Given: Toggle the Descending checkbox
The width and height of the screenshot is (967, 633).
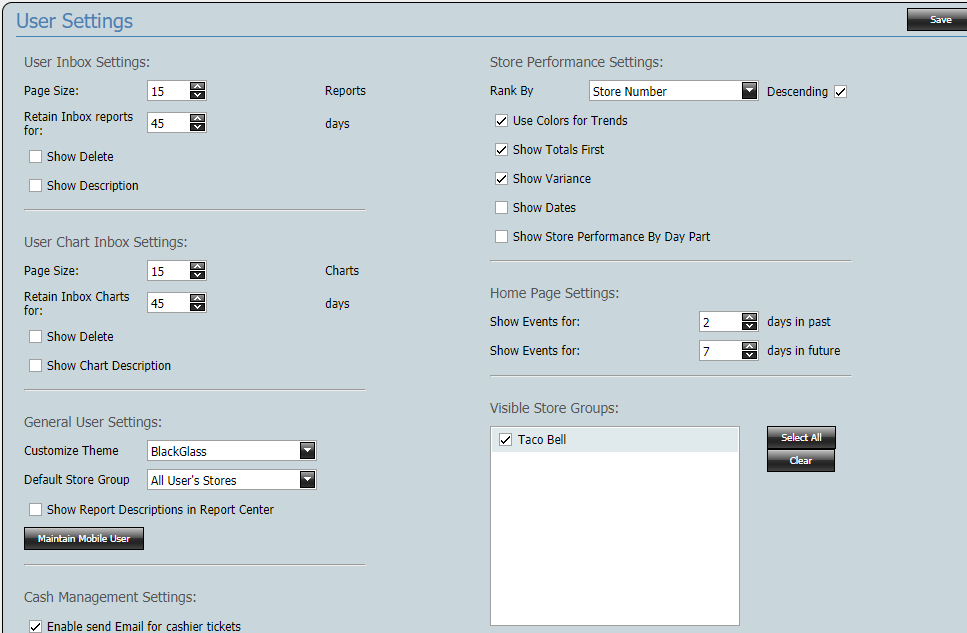Looking at the screenshot, I should coord(840,91).
